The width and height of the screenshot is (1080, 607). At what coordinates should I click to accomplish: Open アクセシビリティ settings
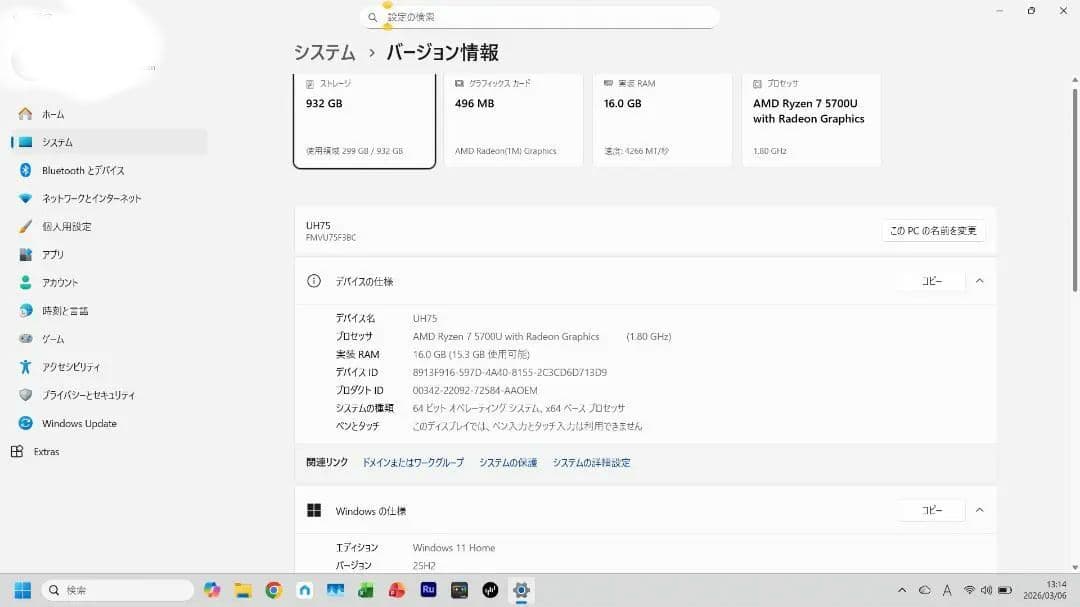coord(109,367)
